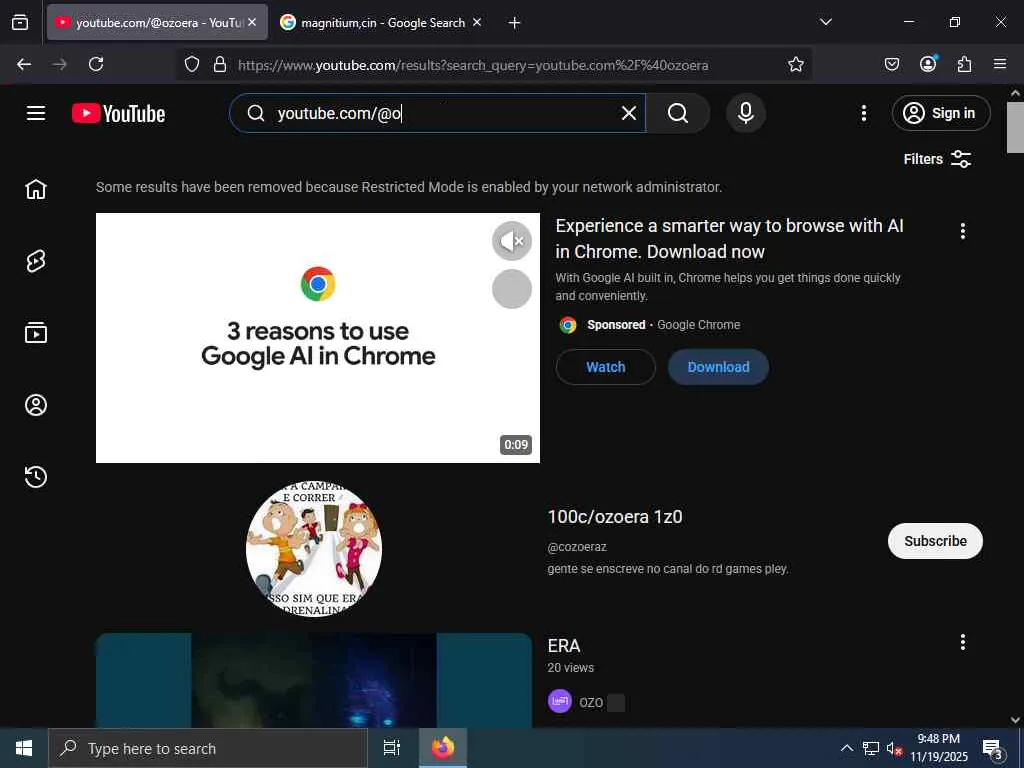Go back to the previous page
Image resolution: width=1024 pixels, height=768 pixels.
[x=24, y=64]
